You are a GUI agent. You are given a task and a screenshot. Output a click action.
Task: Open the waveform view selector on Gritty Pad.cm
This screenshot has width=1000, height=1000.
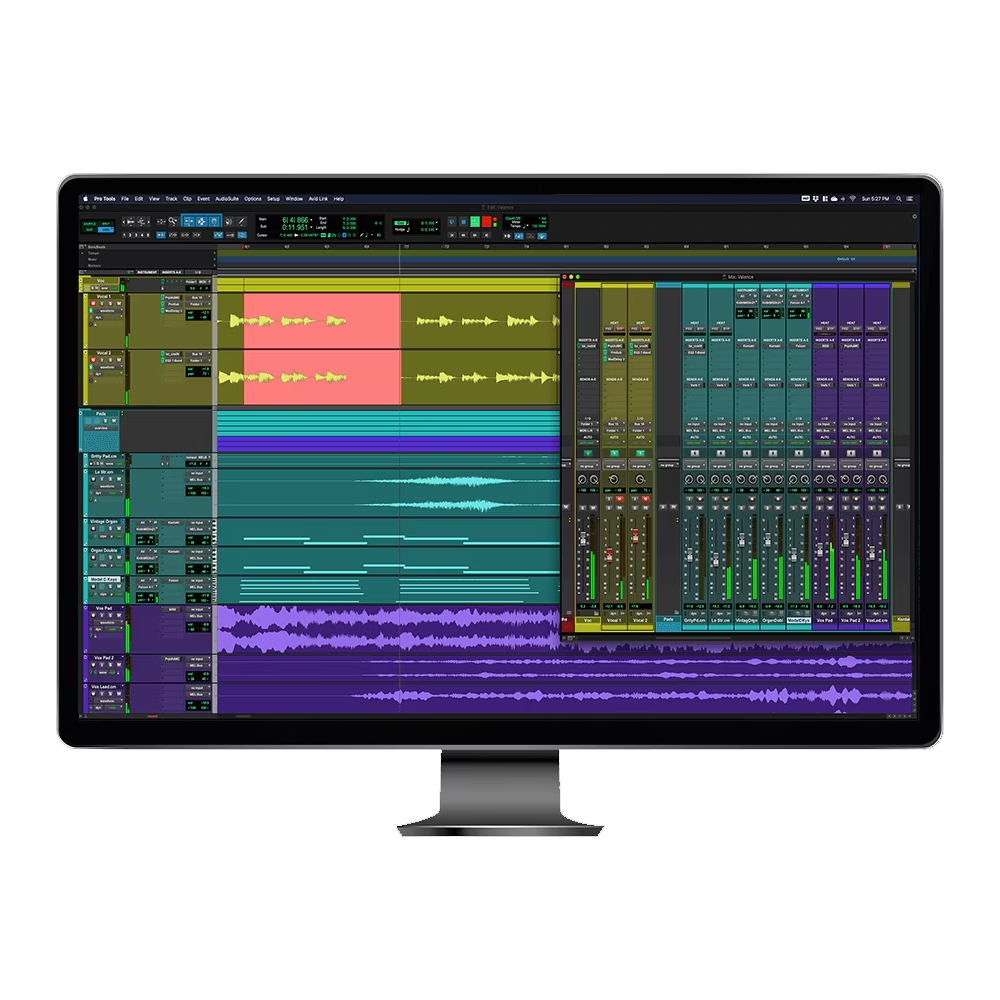coord(108,463)
